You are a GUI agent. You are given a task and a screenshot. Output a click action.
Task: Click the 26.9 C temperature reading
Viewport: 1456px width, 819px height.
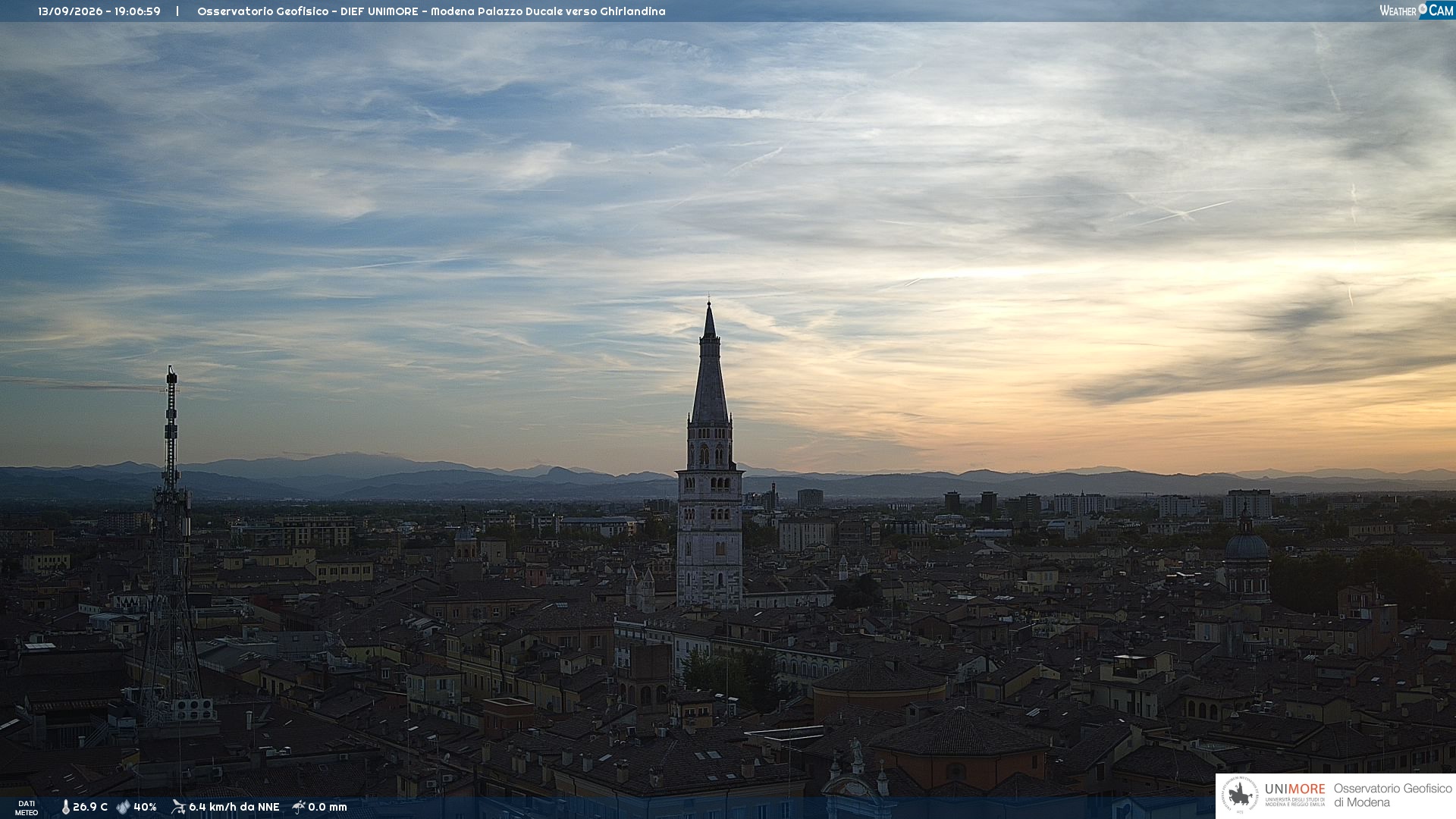coord(90,808)
